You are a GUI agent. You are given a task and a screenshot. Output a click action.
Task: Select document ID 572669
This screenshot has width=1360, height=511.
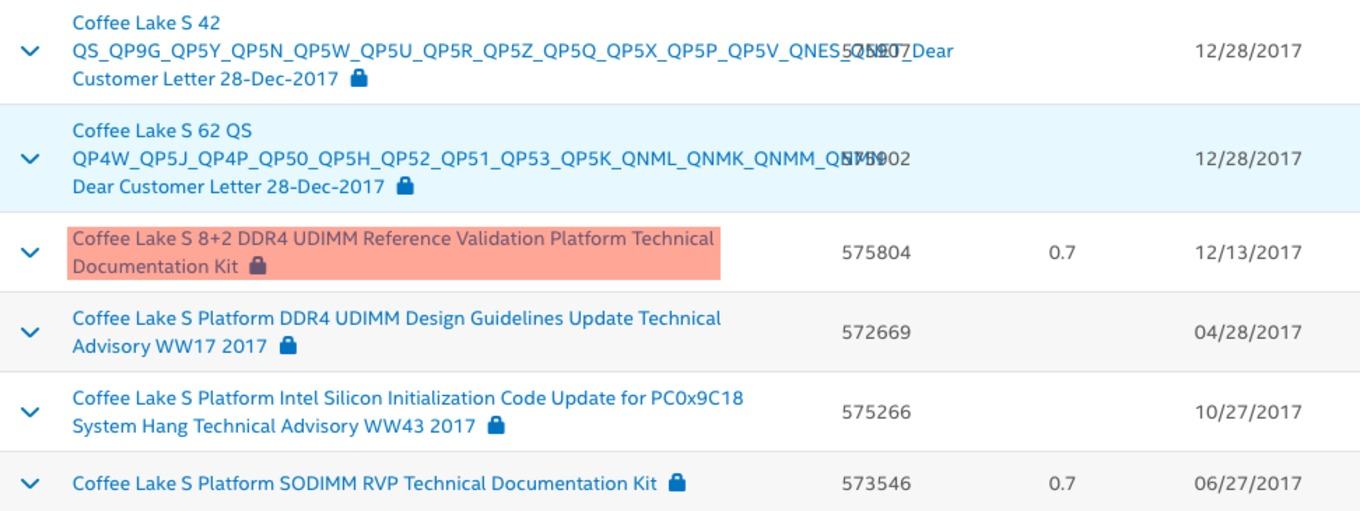876,332
